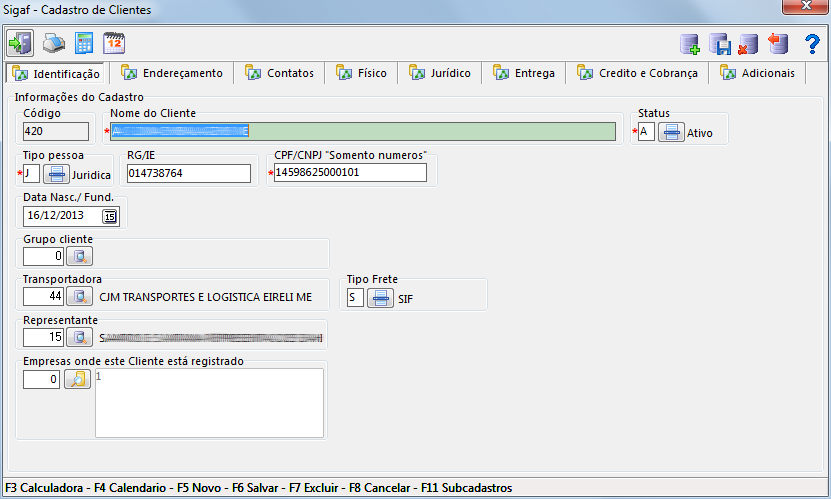The image size is (831, 499).
Task: Open the Status selection list button
Action: 670,132
